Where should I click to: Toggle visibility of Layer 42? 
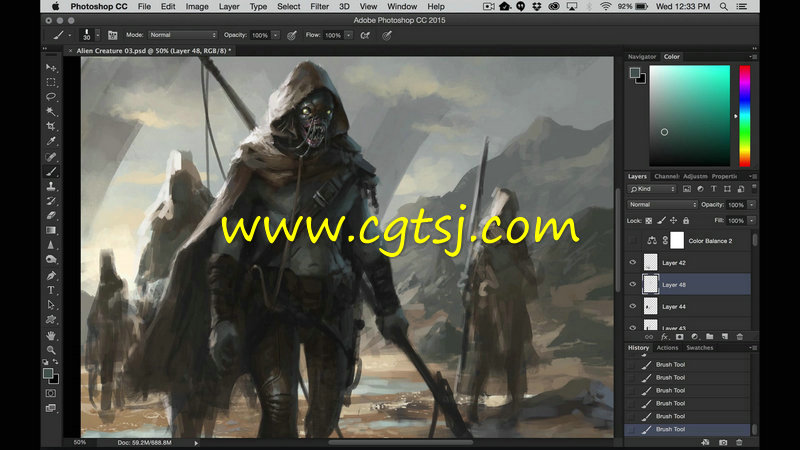(633, 262)
